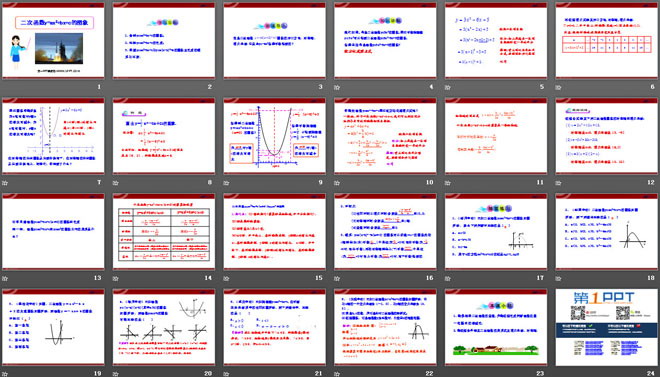Select slide 14 thumbnail with properties table
This screenshot has width=660, height=377.
(164, 231)
